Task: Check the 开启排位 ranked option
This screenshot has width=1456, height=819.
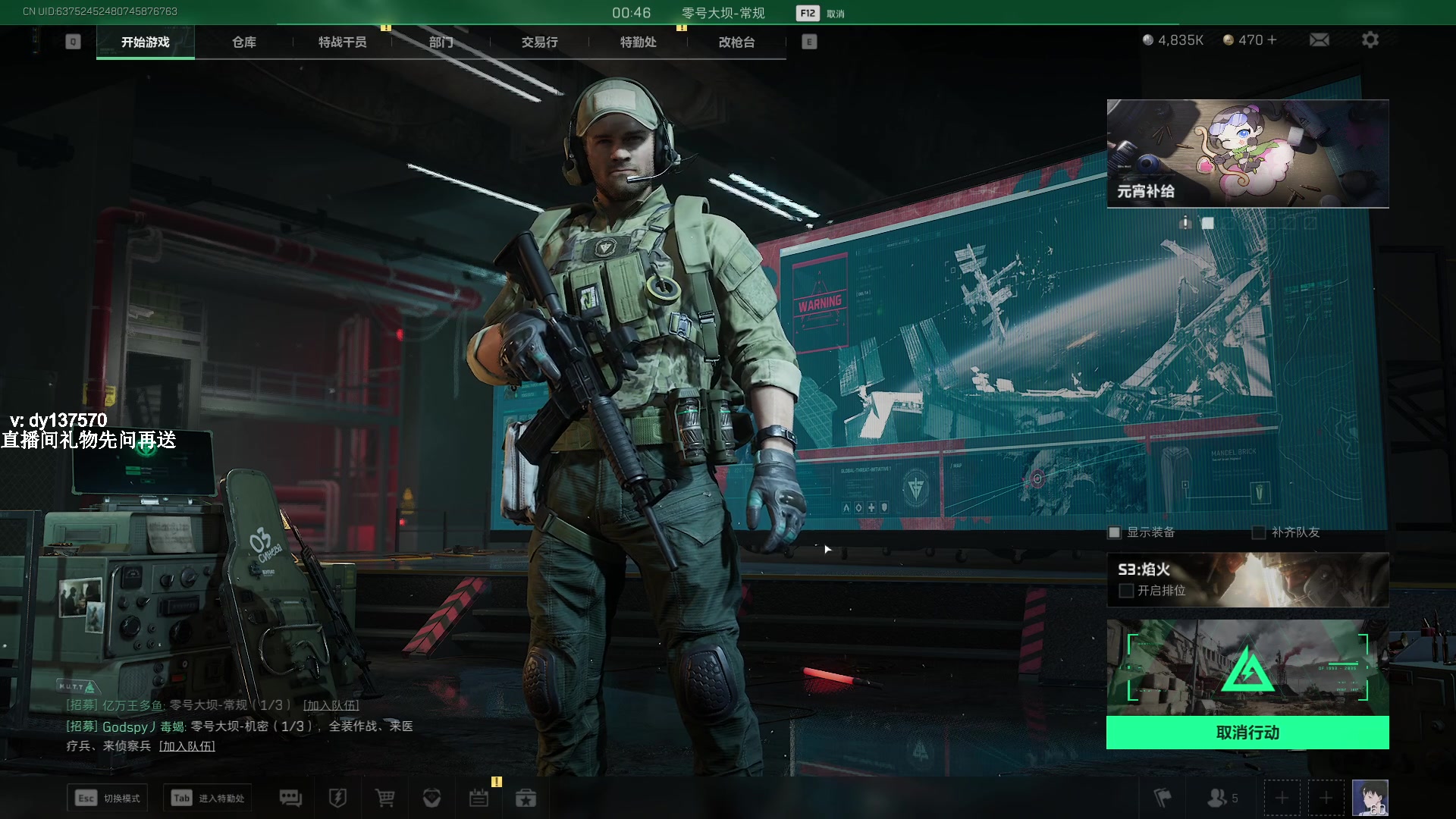Action: pyautogui.click(x=1127, y=591)
